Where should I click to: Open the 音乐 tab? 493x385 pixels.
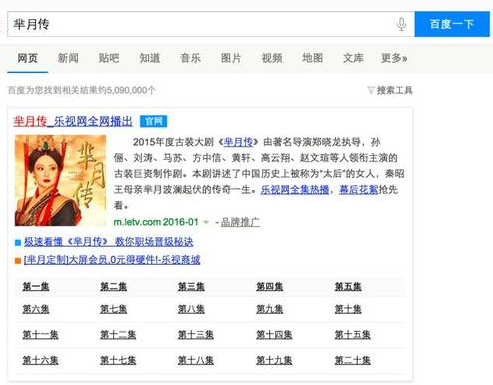[190, 58]
